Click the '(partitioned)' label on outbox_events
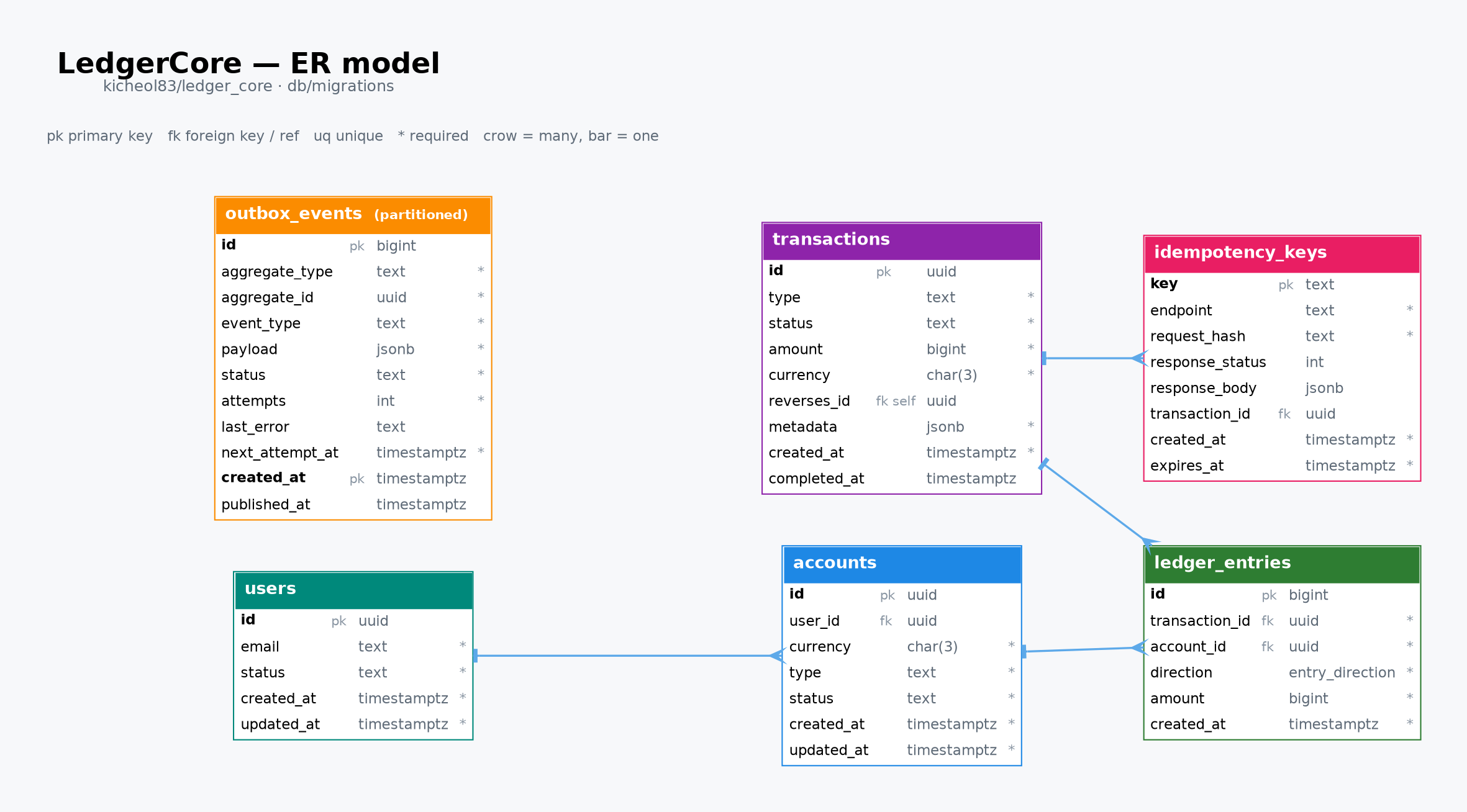This screenshot has height=812, width=1467. [x=421, y=215]
